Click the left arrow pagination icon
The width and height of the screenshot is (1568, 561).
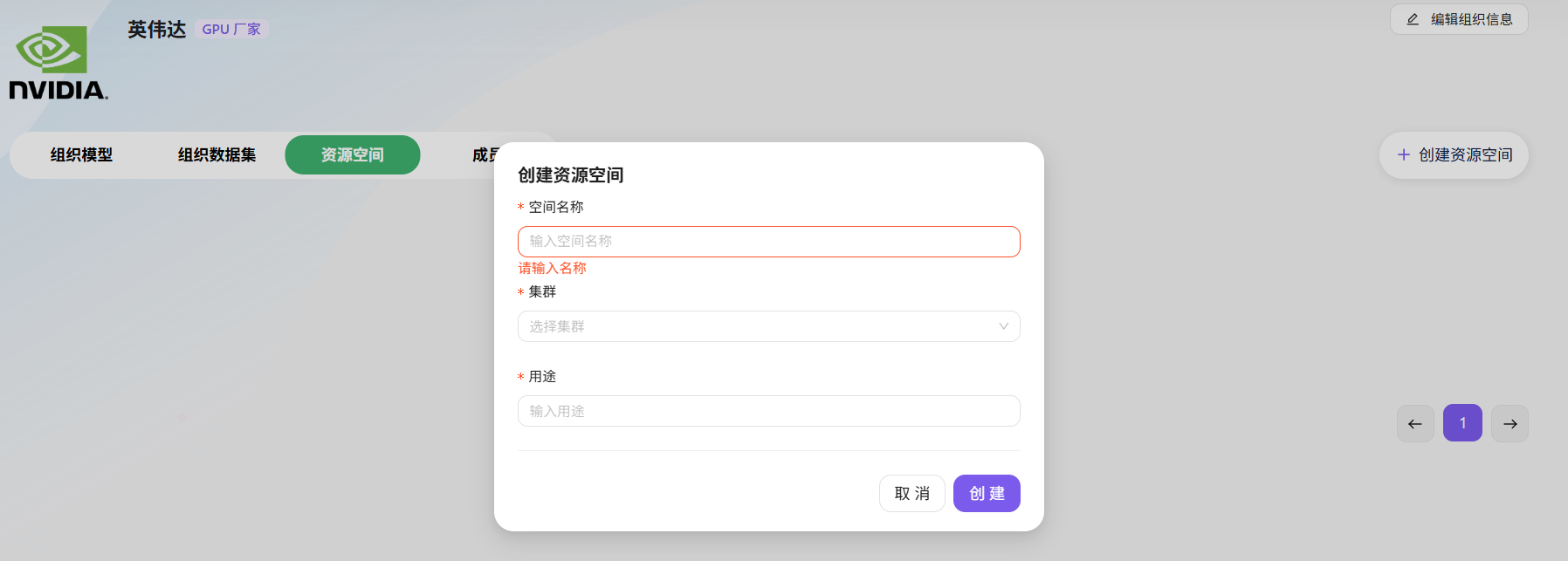(1415, 423)
